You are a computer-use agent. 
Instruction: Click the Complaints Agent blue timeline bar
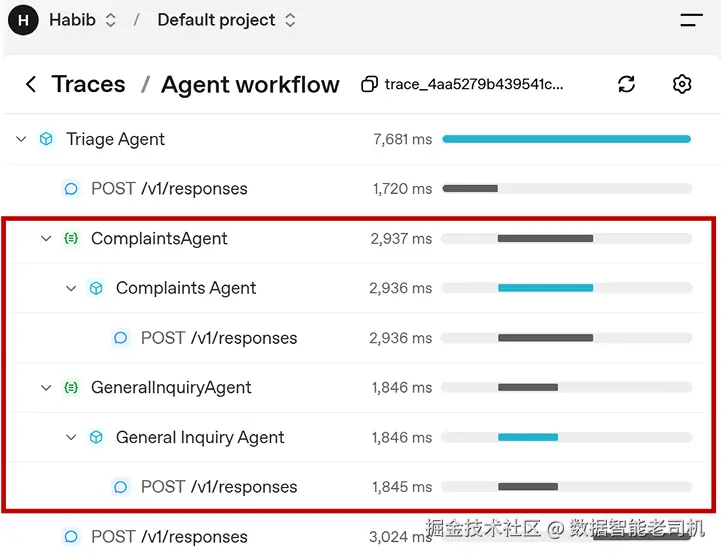click(x=545, y=288)
